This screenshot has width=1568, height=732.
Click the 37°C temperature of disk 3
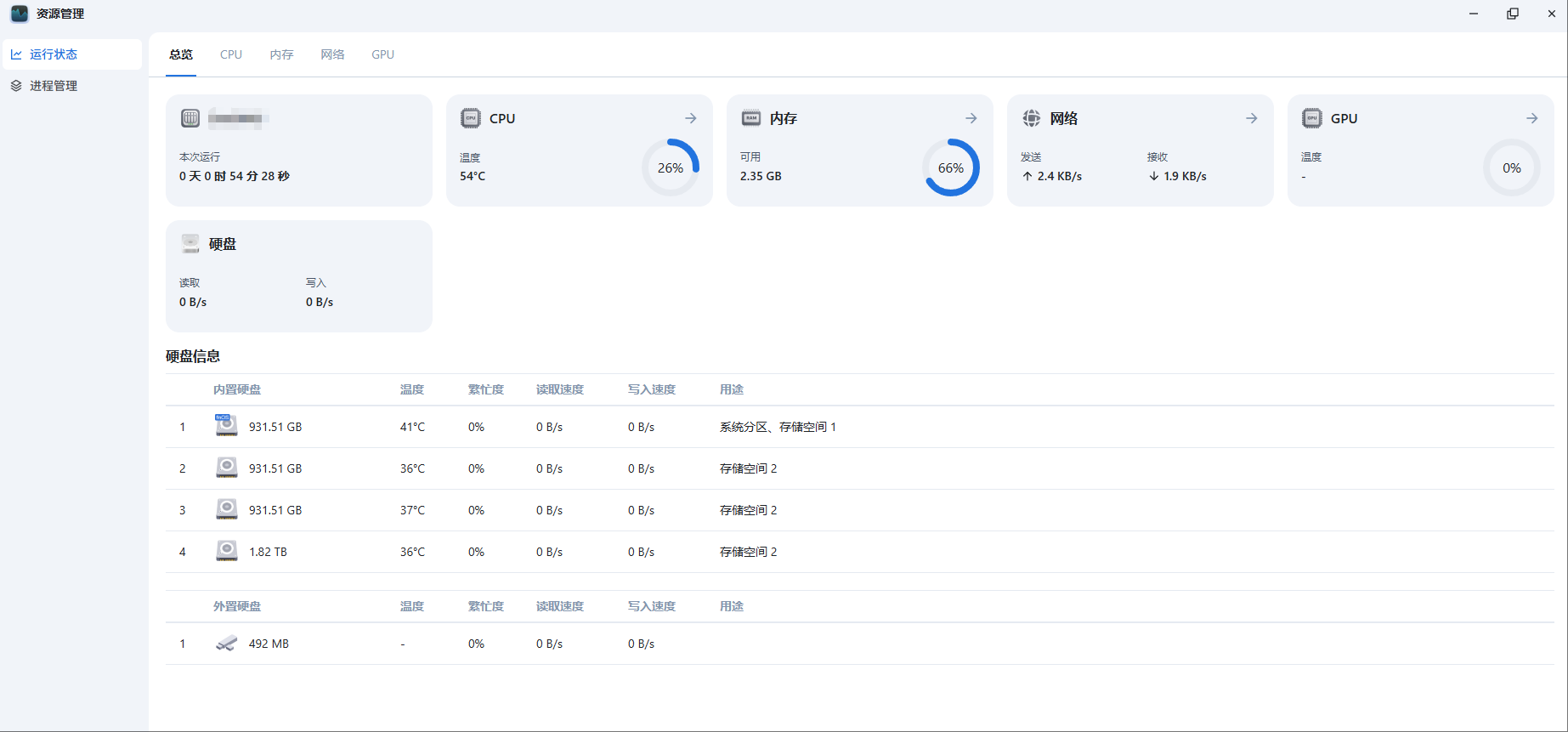412,510
